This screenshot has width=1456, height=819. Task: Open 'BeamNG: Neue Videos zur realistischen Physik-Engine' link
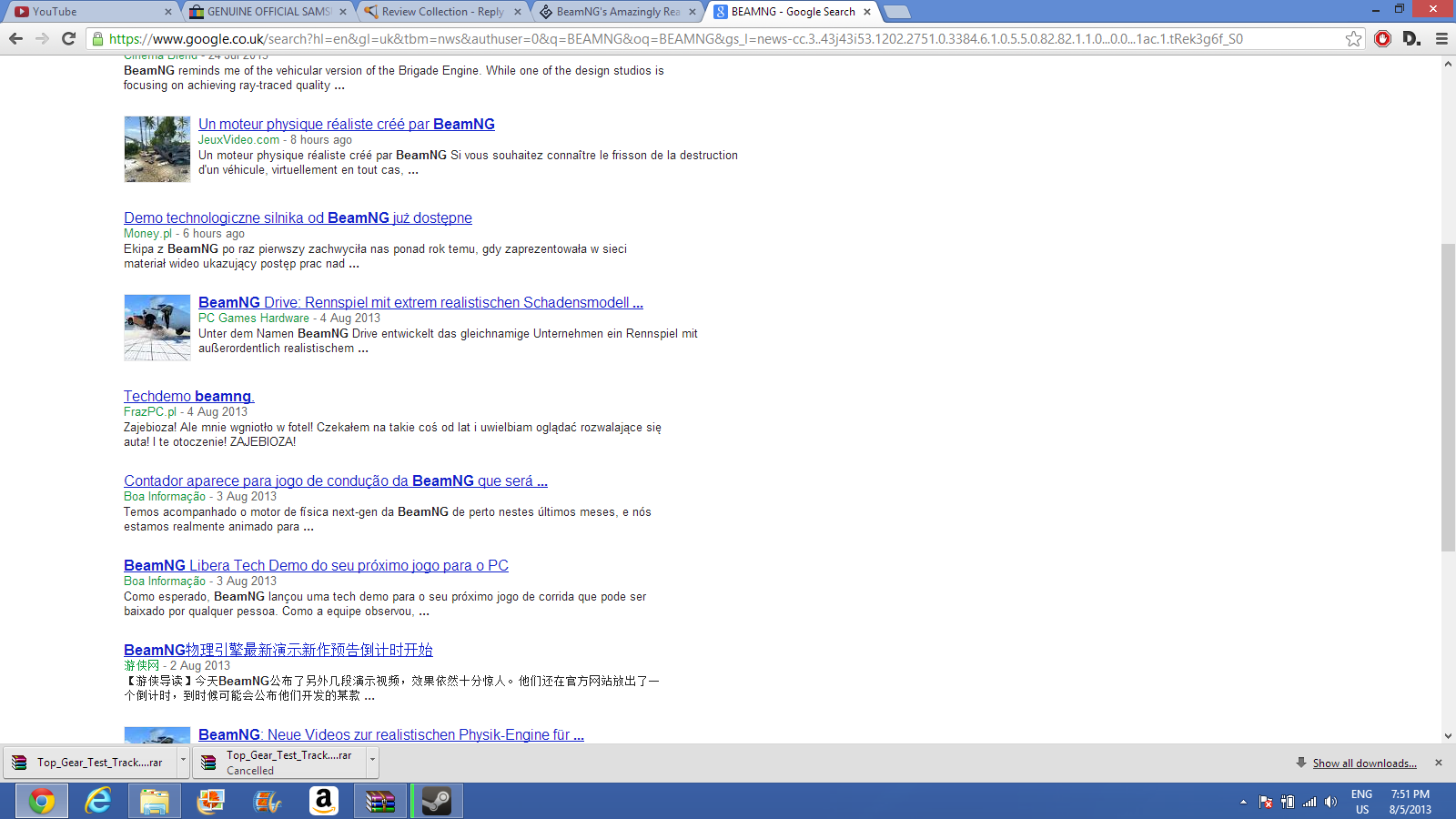pos(391,734)
